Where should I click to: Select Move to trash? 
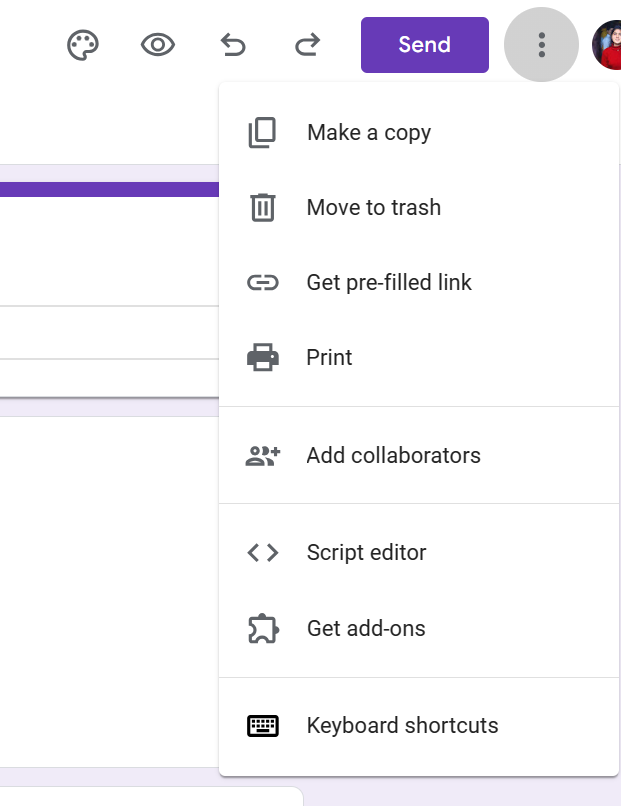373,208
